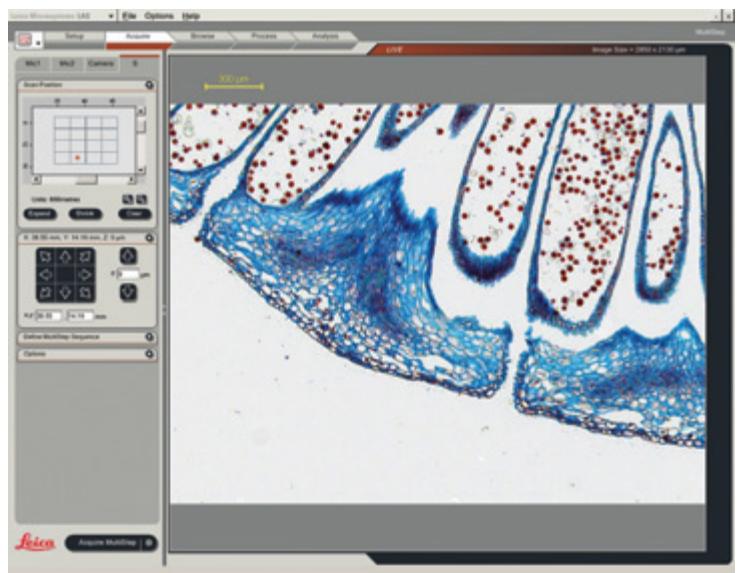
Task: Click the scan grid horizontal scrollbar thumb
Action: pyautogui.click(x=86, y=180)
